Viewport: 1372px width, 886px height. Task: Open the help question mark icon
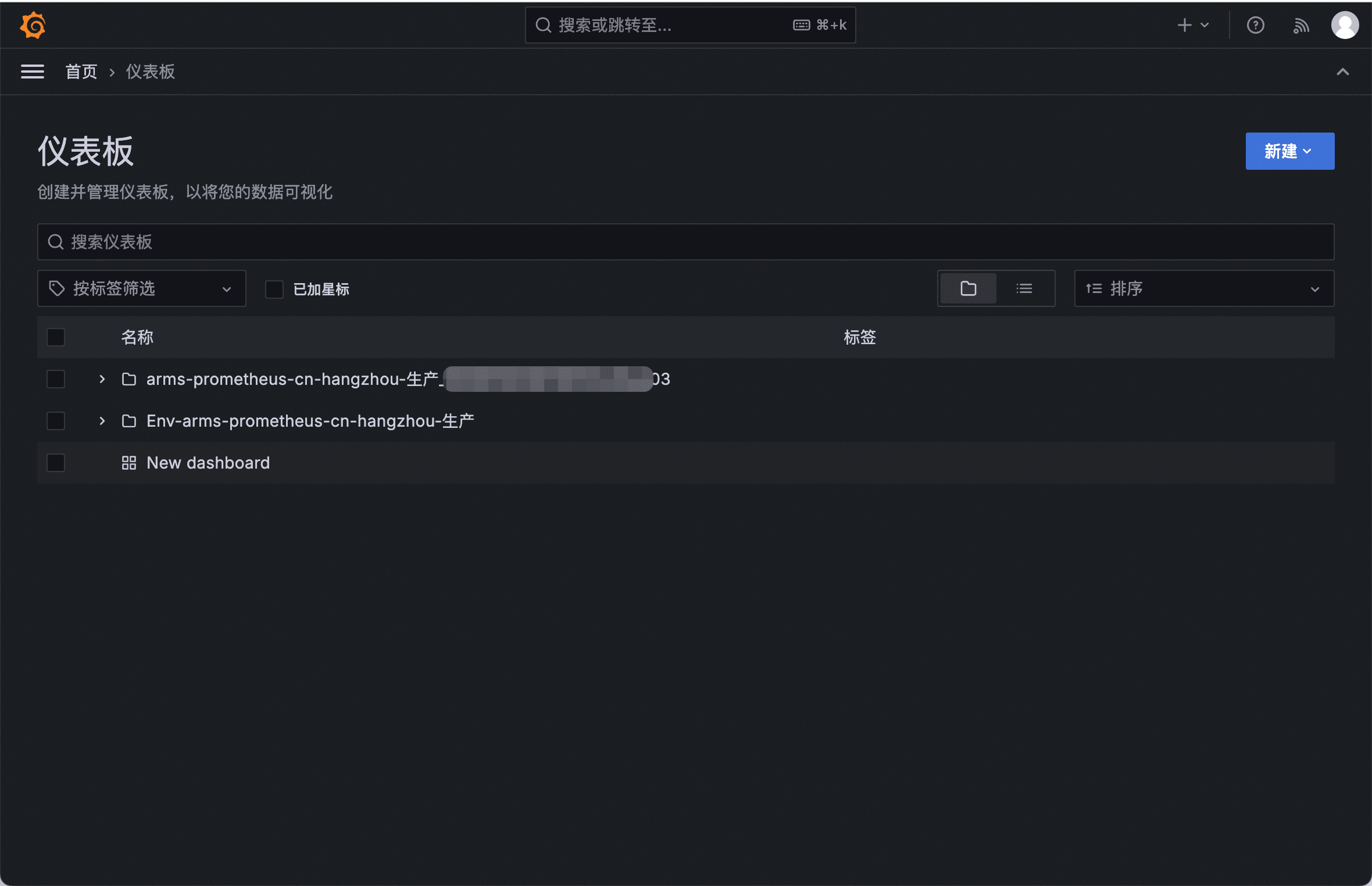(x=1255, y=25)
